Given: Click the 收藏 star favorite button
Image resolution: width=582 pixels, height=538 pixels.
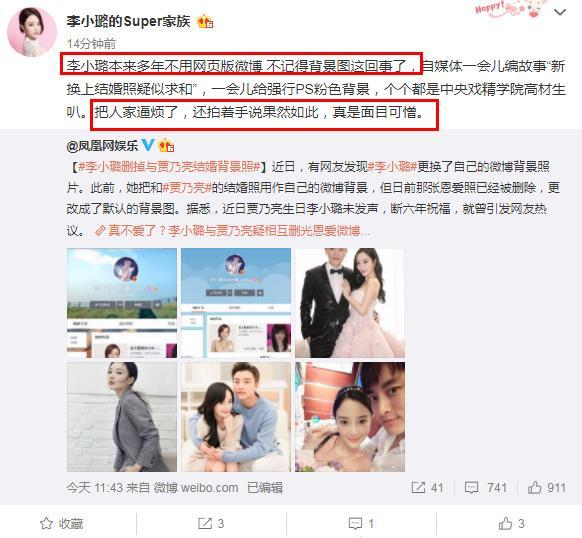Looking at the screenshot, I should 62,524.
